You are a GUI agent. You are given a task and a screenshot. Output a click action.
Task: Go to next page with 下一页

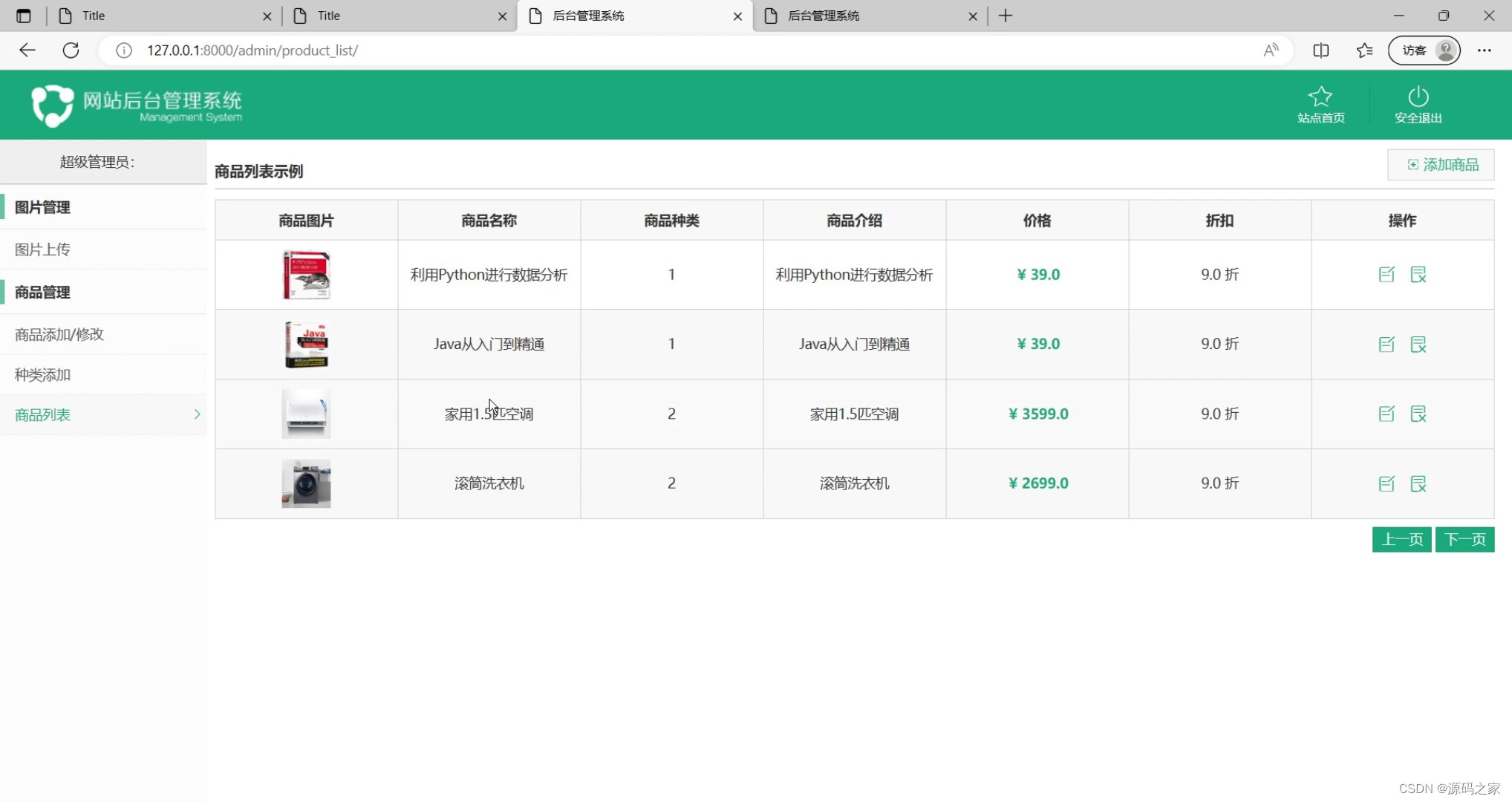coord(1464,539)
